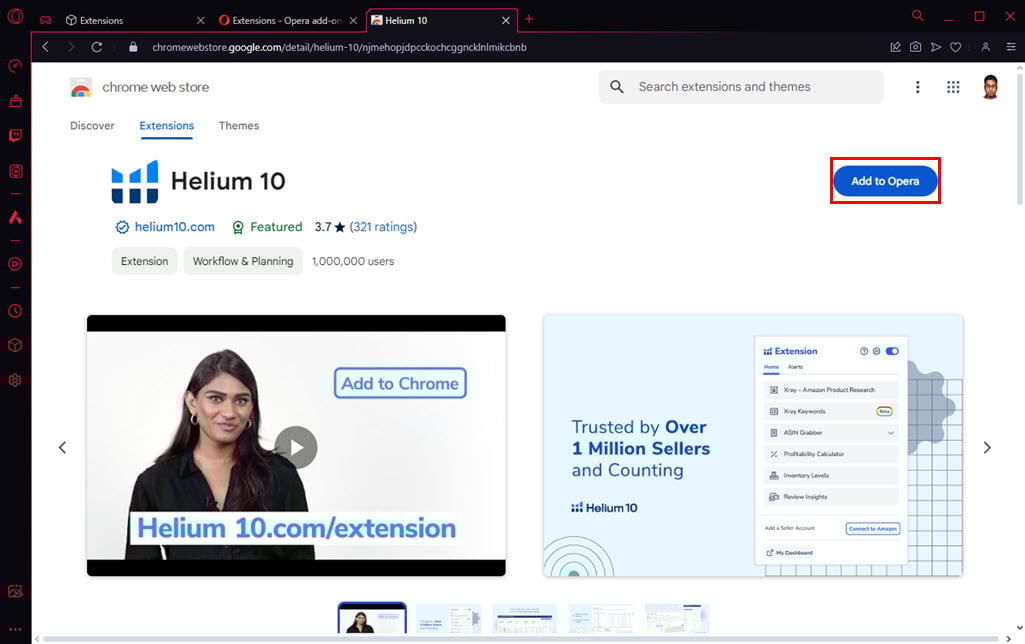1025x644 pixels.
Task: Click the pinboard edit icon
Action: coord(896,47)
